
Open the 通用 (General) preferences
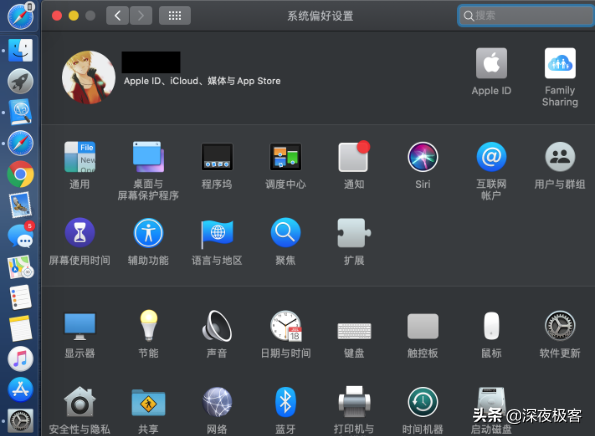[80, 157]
